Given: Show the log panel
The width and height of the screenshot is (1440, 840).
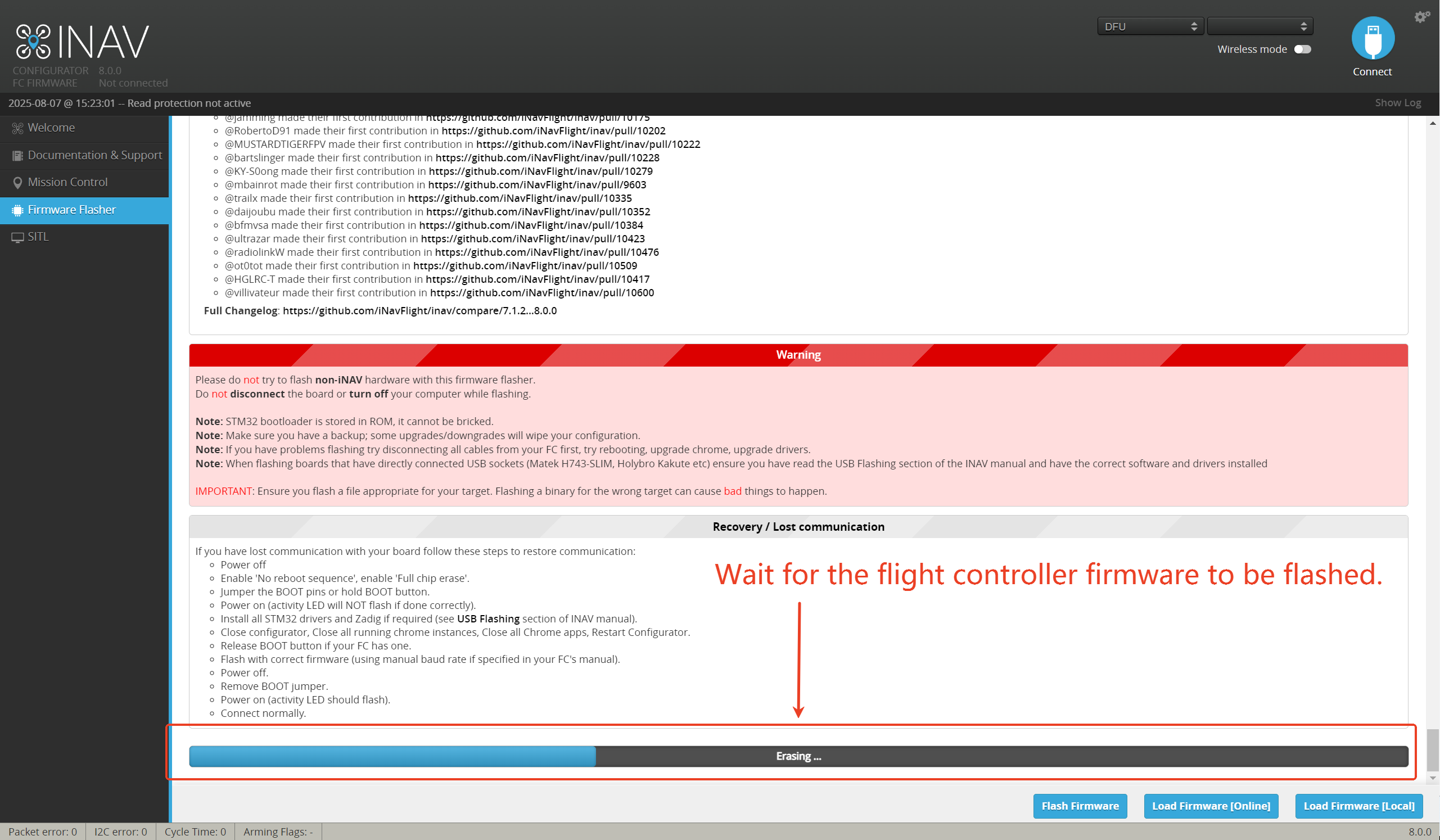Looking at the screenshot, I should click(1398, 103).
